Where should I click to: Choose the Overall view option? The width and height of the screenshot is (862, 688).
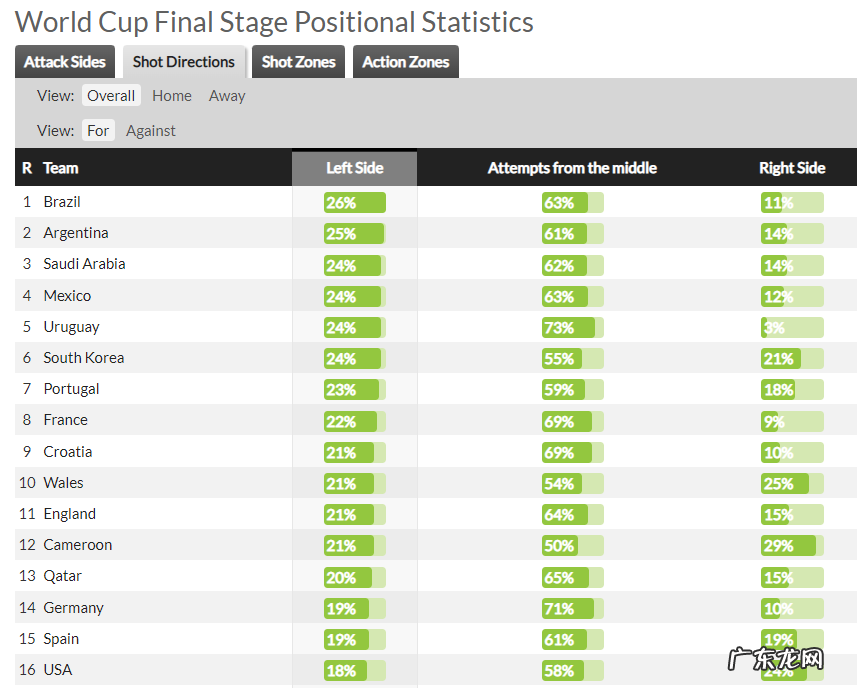pyautogui.click(x=111, y=96)
